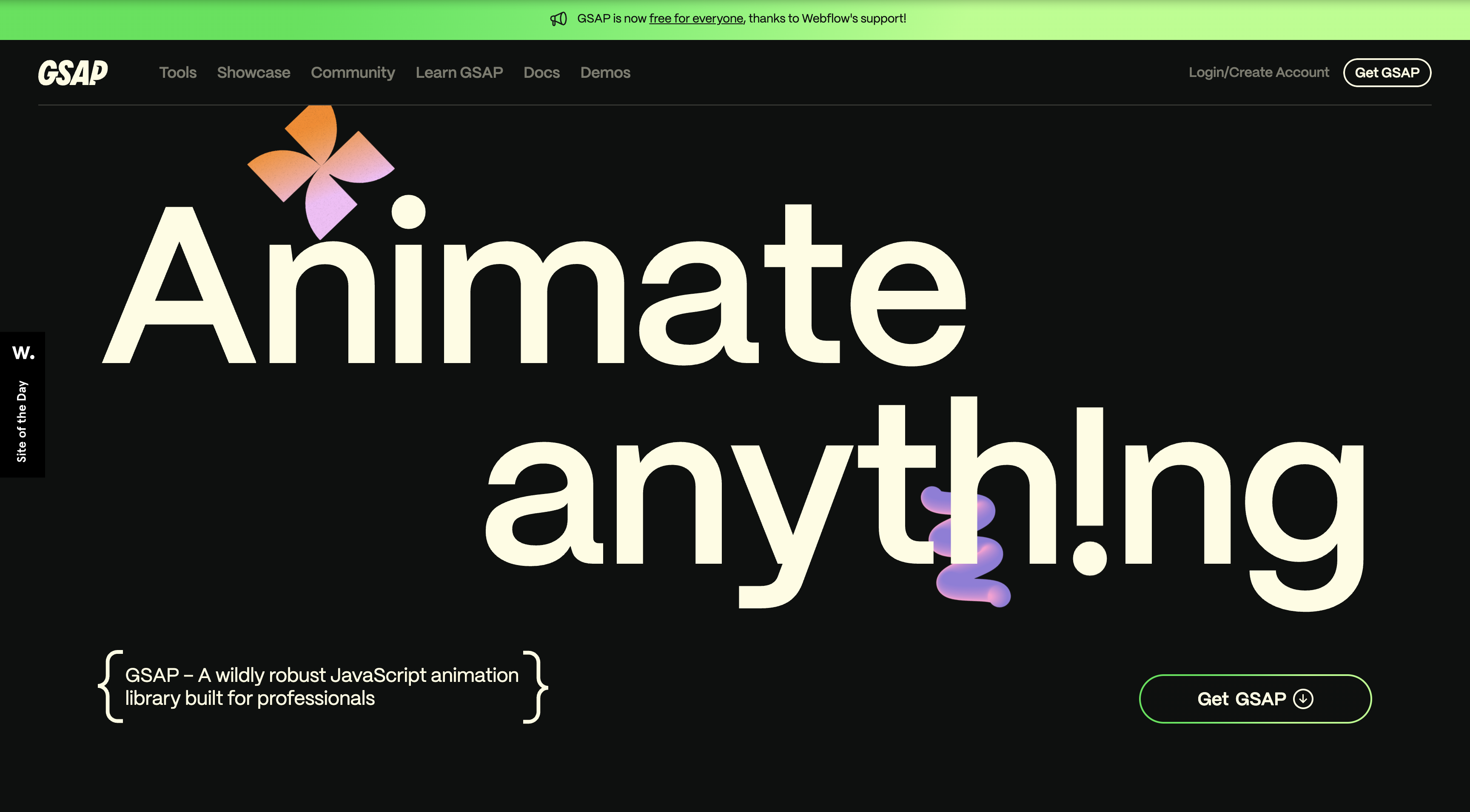Viewport: 1470px width, 812px height.
Task: Follow the 'free for everyone' link
Action: 695,19
